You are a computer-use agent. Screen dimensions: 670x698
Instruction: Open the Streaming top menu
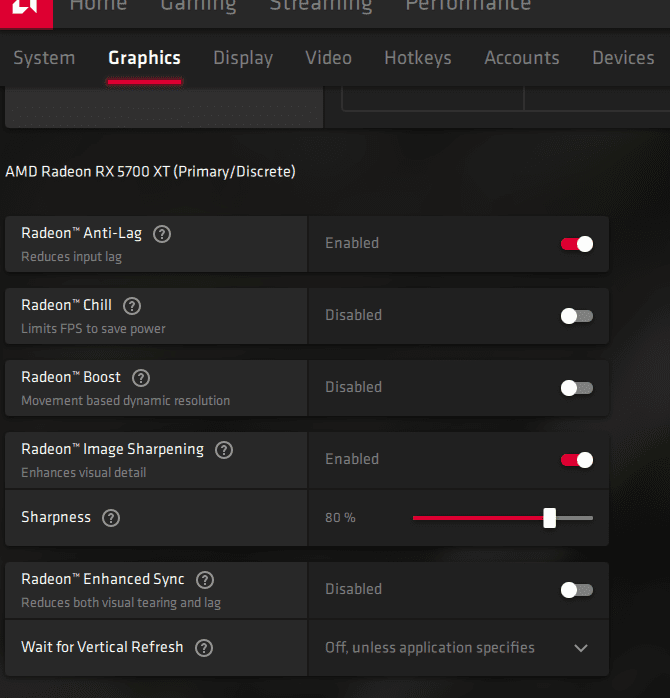pyautogui.click(x=321, y=6)
